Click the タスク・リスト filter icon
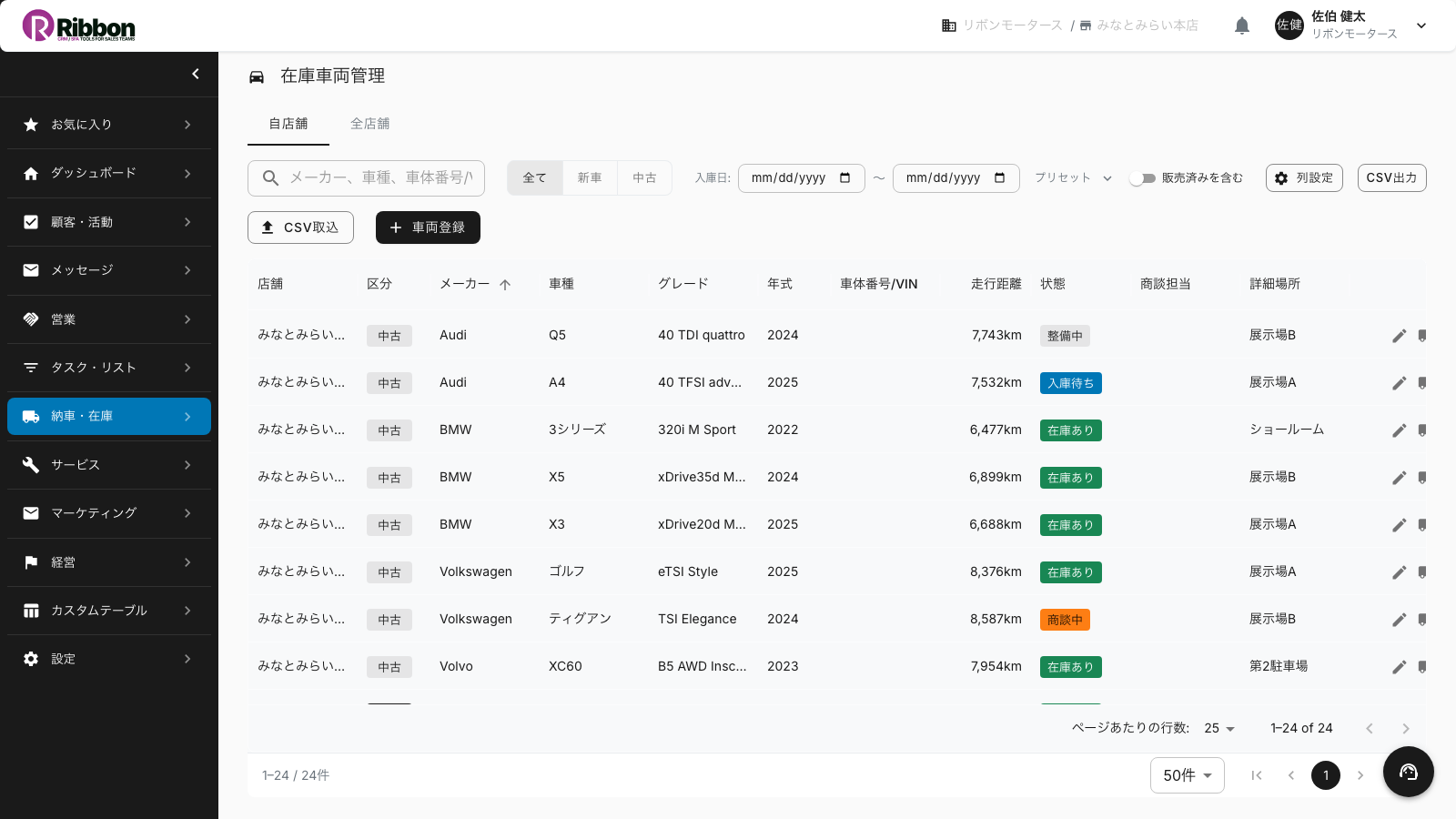The width and height of the screenshot is (1456, 819). 31,368
